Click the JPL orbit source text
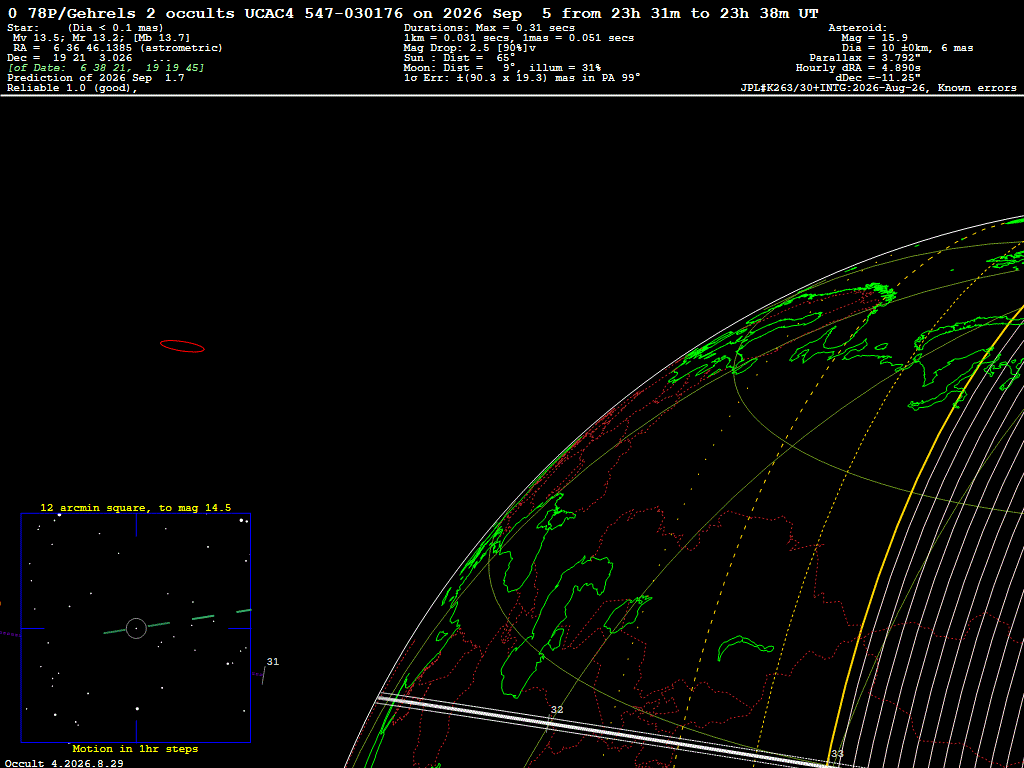The width and height of the screenshot is (1024, 768). coord(878,88)
